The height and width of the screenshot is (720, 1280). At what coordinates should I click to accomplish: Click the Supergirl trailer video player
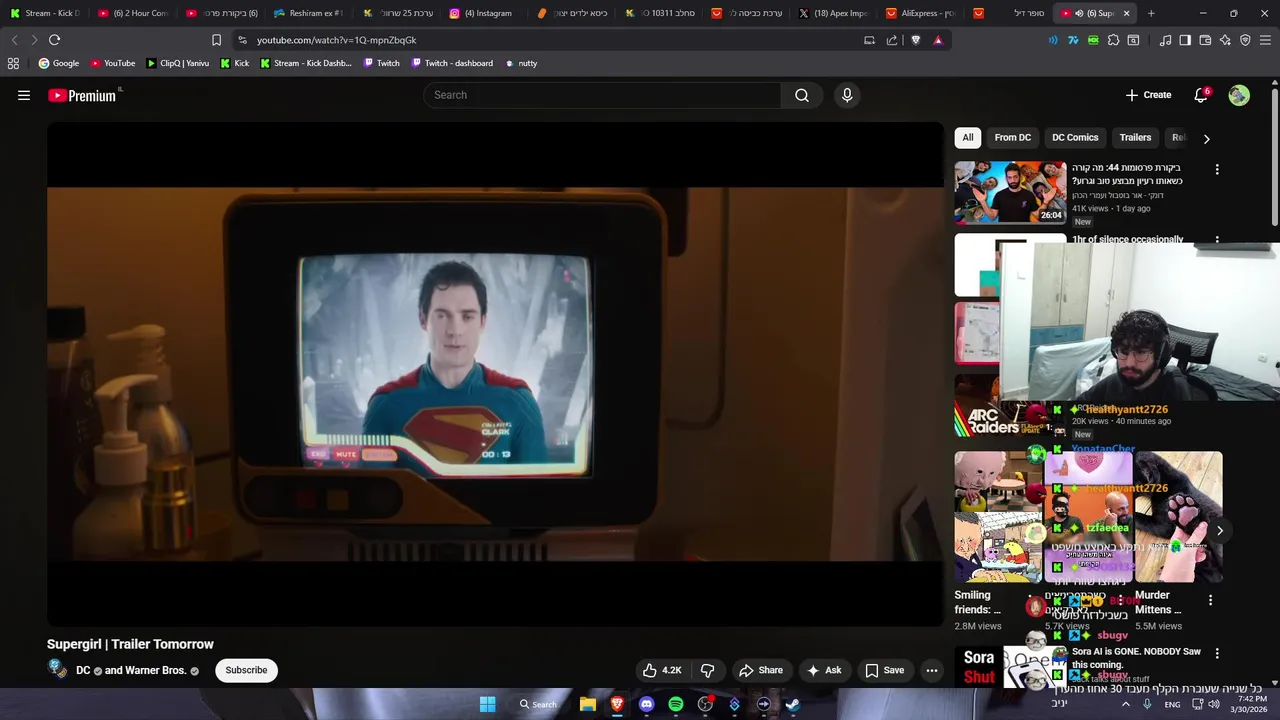point(495,374)
